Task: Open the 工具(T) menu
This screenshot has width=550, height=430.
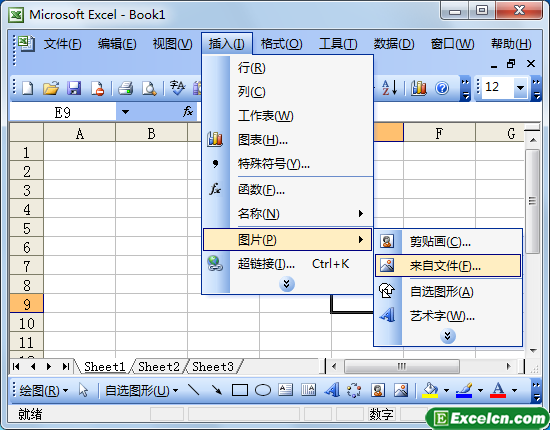Action: [x=338, y=44]
